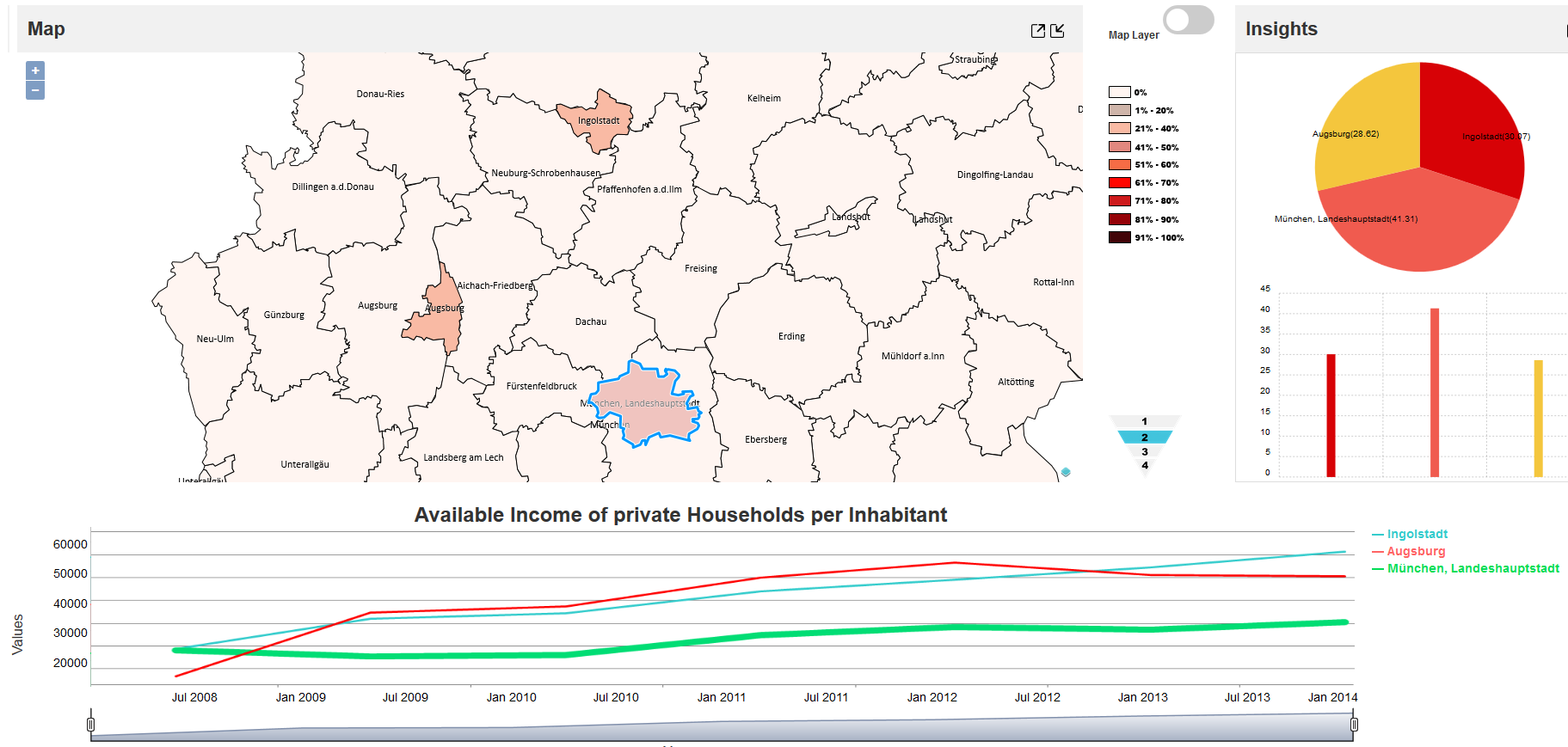Toggle Augsburg series in chart legend
This screenshot has height=747, width=1568.
(x=1408, y=551)
